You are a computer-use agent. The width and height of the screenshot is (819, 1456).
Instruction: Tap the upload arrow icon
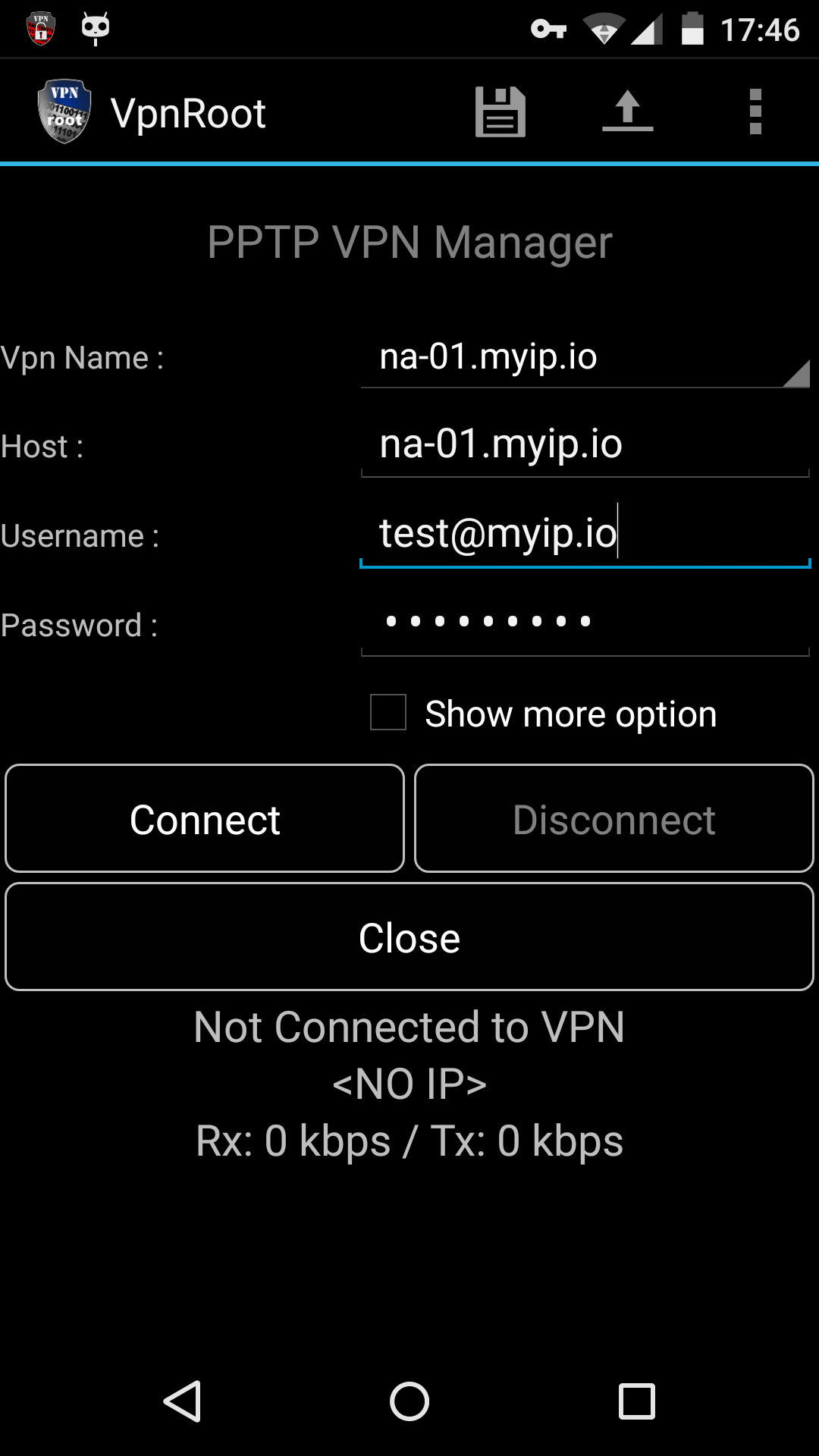click(x=628, y=111)
